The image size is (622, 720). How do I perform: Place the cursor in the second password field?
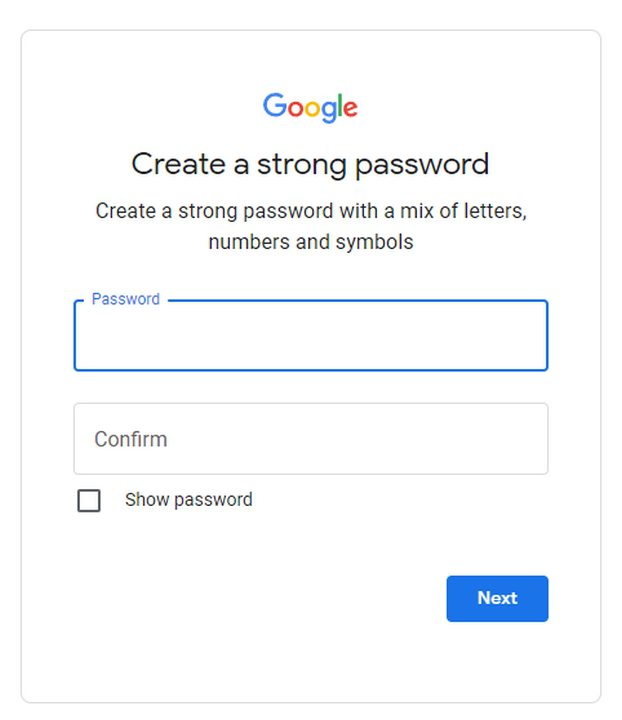coord(310,439)
